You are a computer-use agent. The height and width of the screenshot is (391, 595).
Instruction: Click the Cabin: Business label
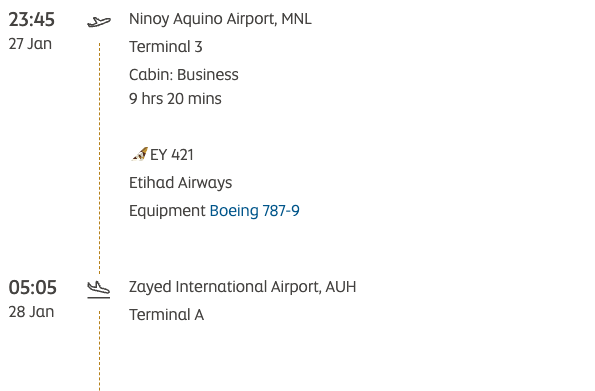click(x=184, y=74)
